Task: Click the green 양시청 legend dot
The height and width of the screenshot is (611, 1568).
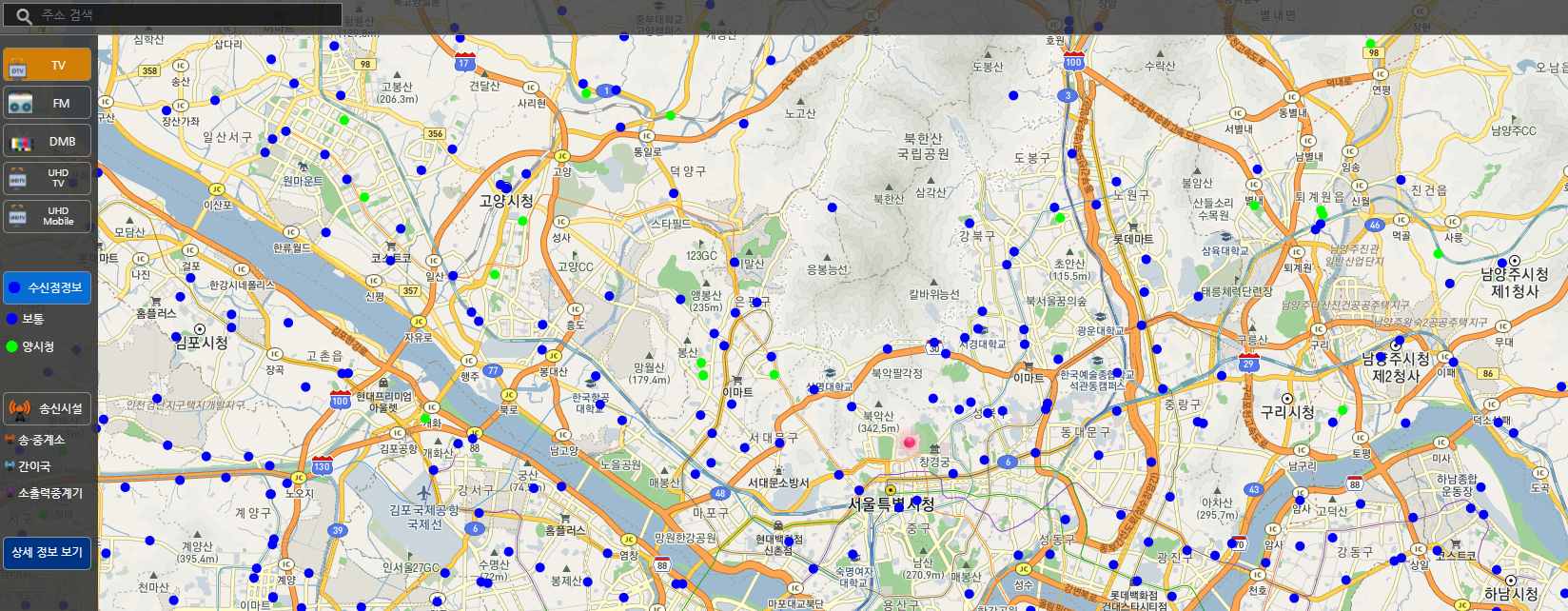Action: (12, 346)
